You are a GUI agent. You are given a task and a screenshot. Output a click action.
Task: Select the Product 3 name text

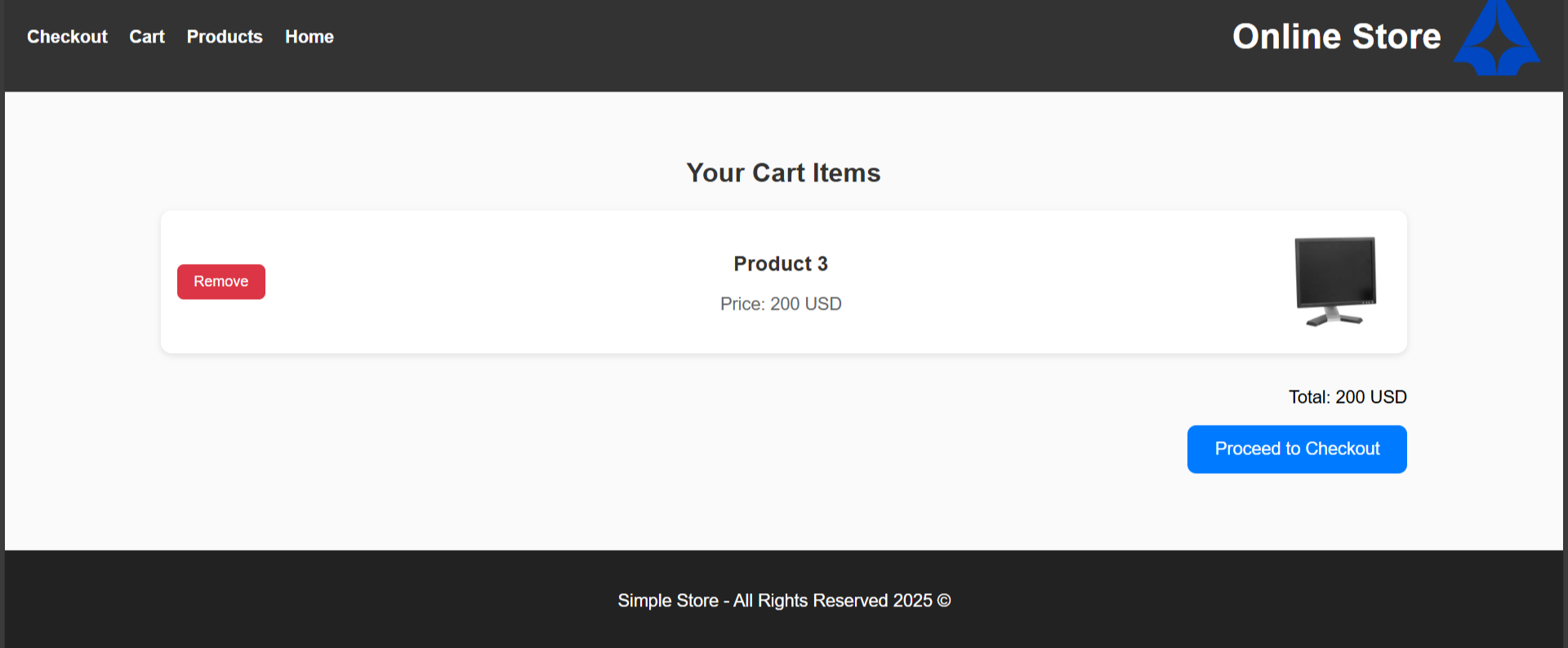tap(781, 264)
